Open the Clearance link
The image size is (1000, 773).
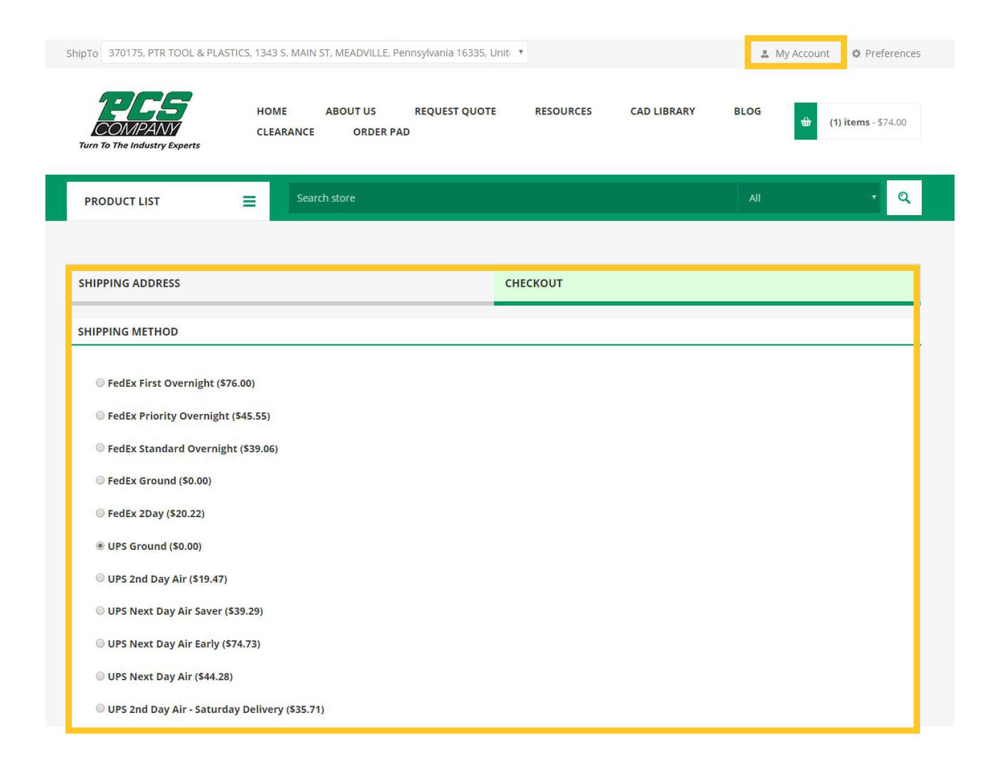point(285,132)
